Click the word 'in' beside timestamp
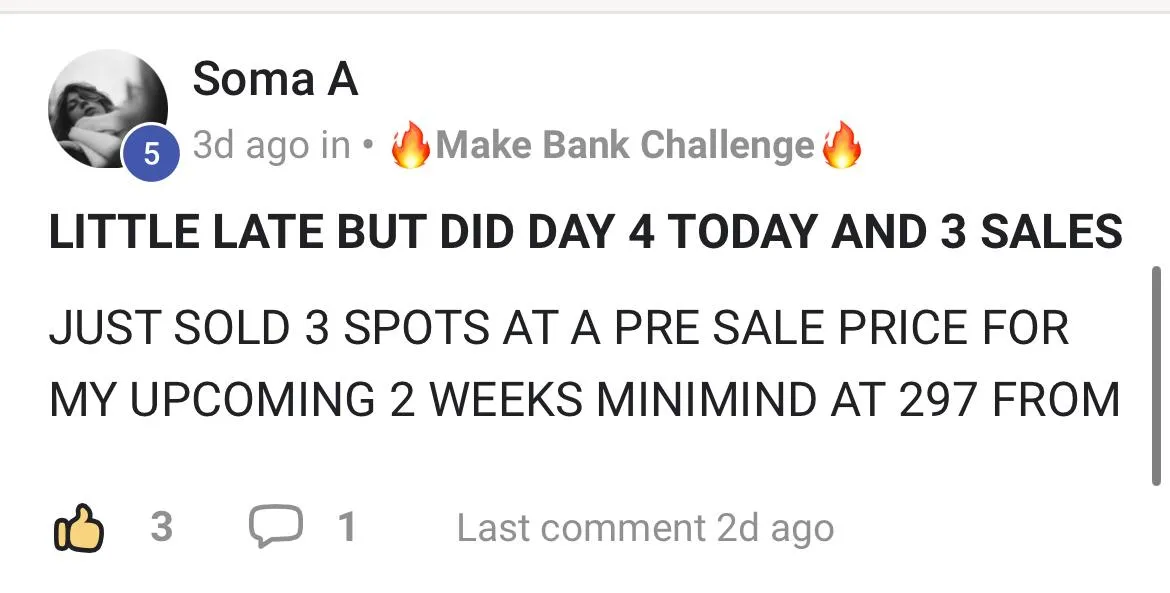This screenshot has width=1170, height=593. tap(336, 145)
